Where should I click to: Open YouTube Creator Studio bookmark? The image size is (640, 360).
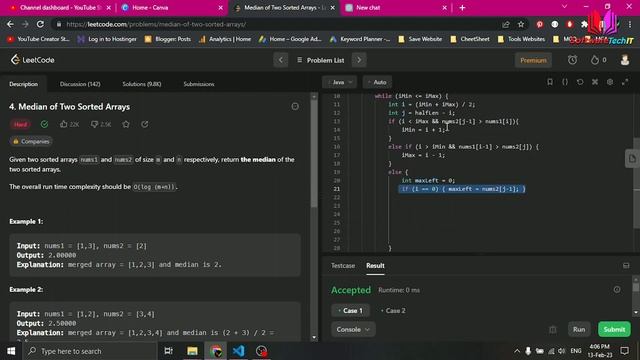pos(38,39)
